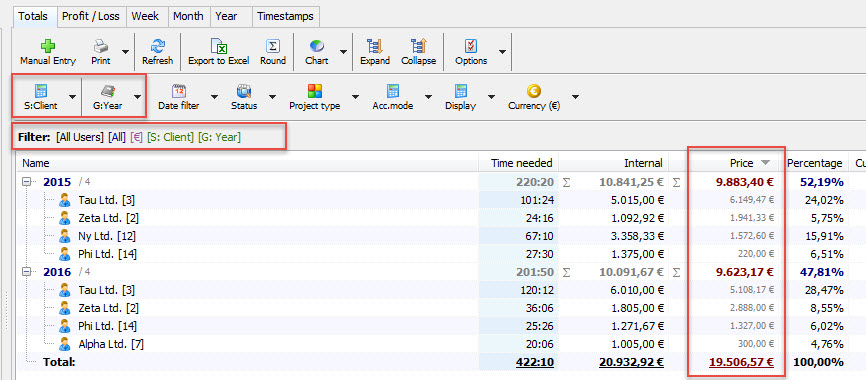Image resolution: width=866 pixels, height=380 pixels.
Task: Sort by the Internal column header
Action: click(613, 163)
